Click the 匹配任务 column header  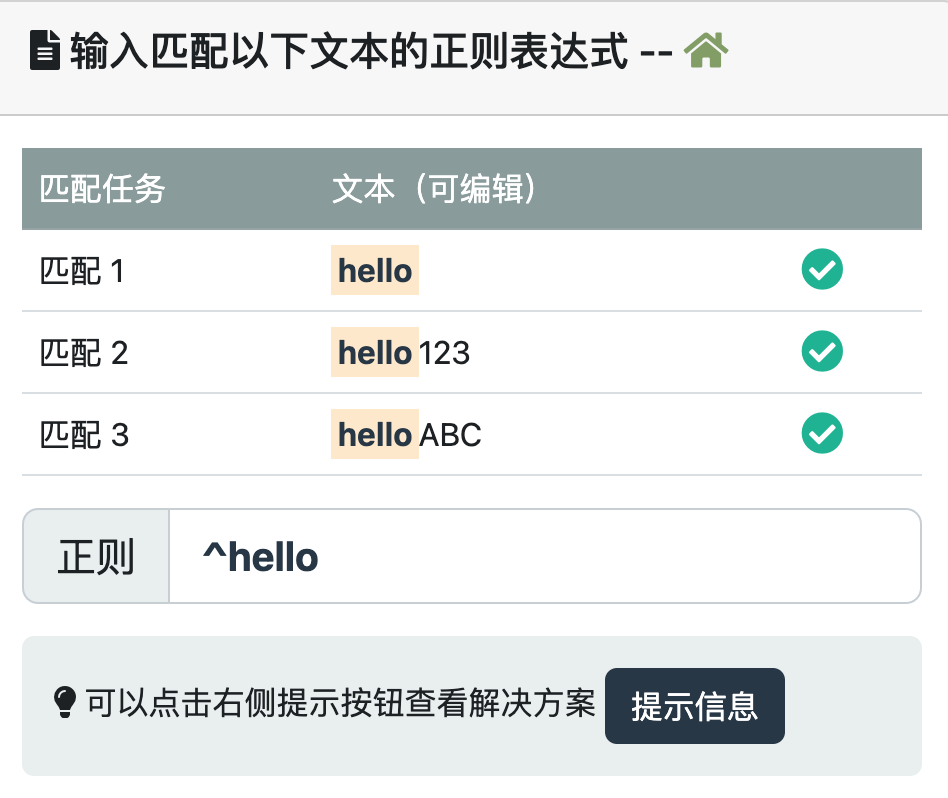point(102,189)
